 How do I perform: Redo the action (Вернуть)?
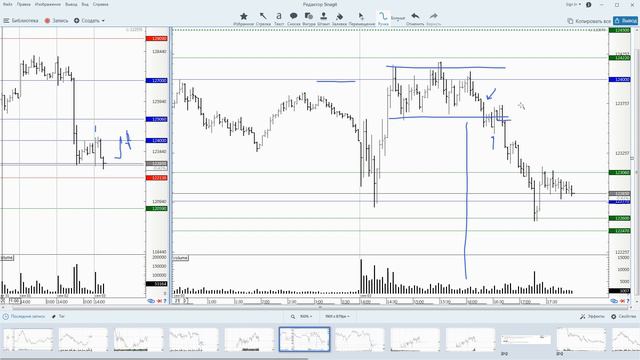433,18
